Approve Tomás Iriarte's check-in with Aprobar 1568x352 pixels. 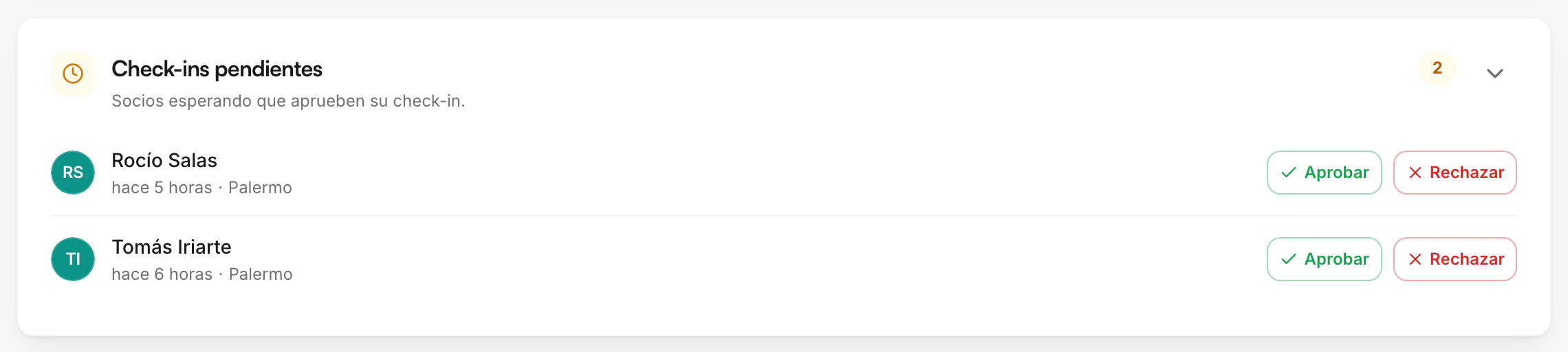(1325, 259)
